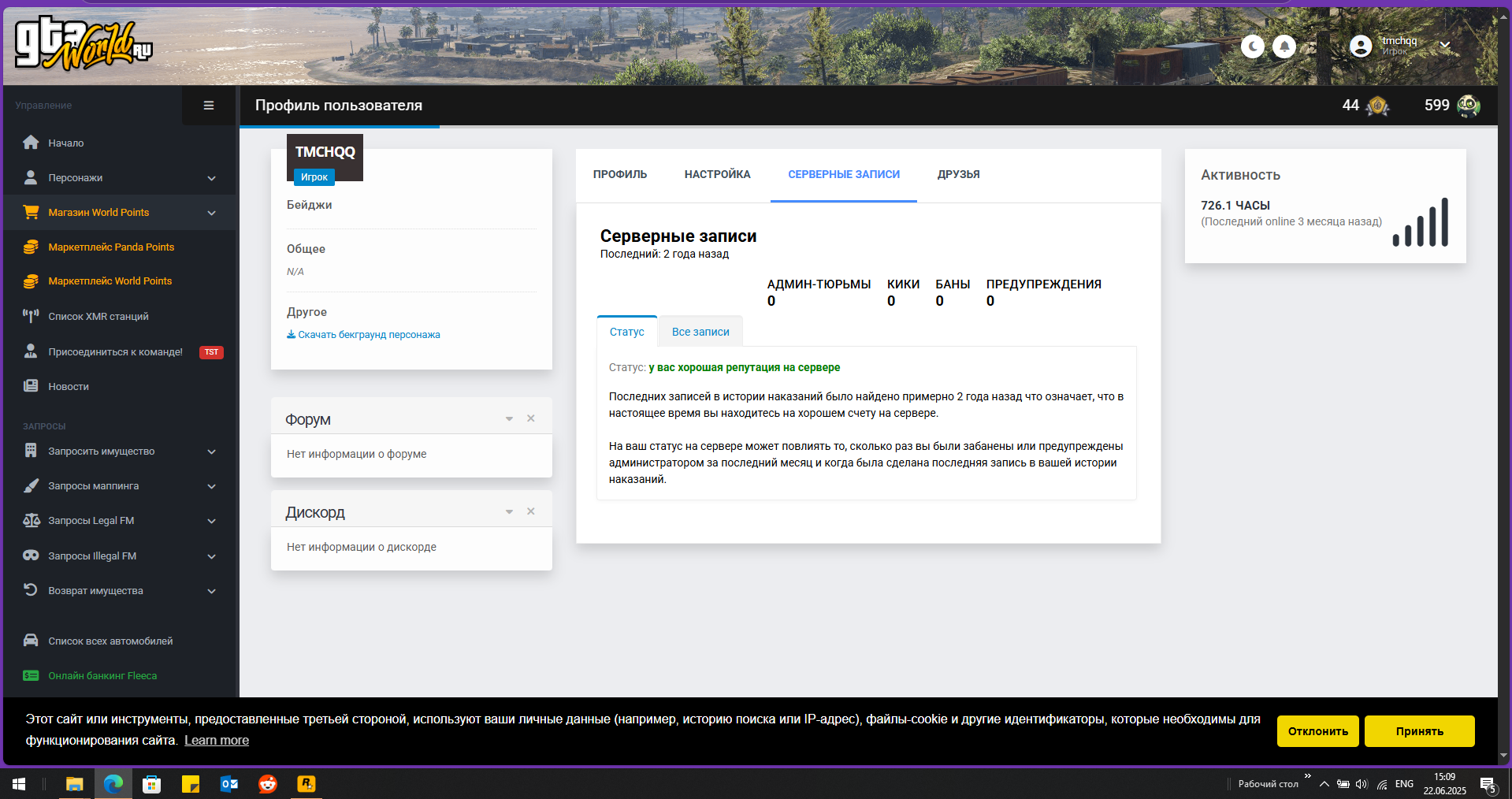
Task: Download character background link
Action: click(363, 335)
